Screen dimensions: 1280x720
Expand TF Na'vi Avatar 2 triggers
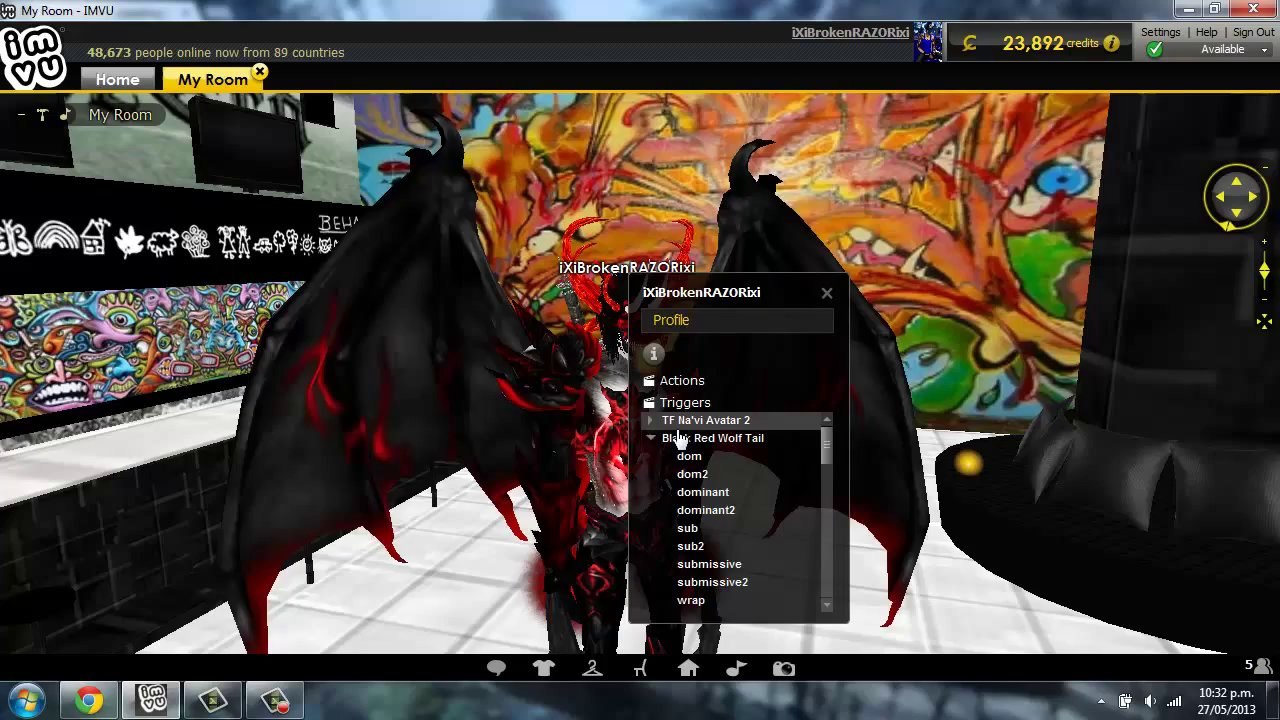pyautogui.click(x=651, y=420)
